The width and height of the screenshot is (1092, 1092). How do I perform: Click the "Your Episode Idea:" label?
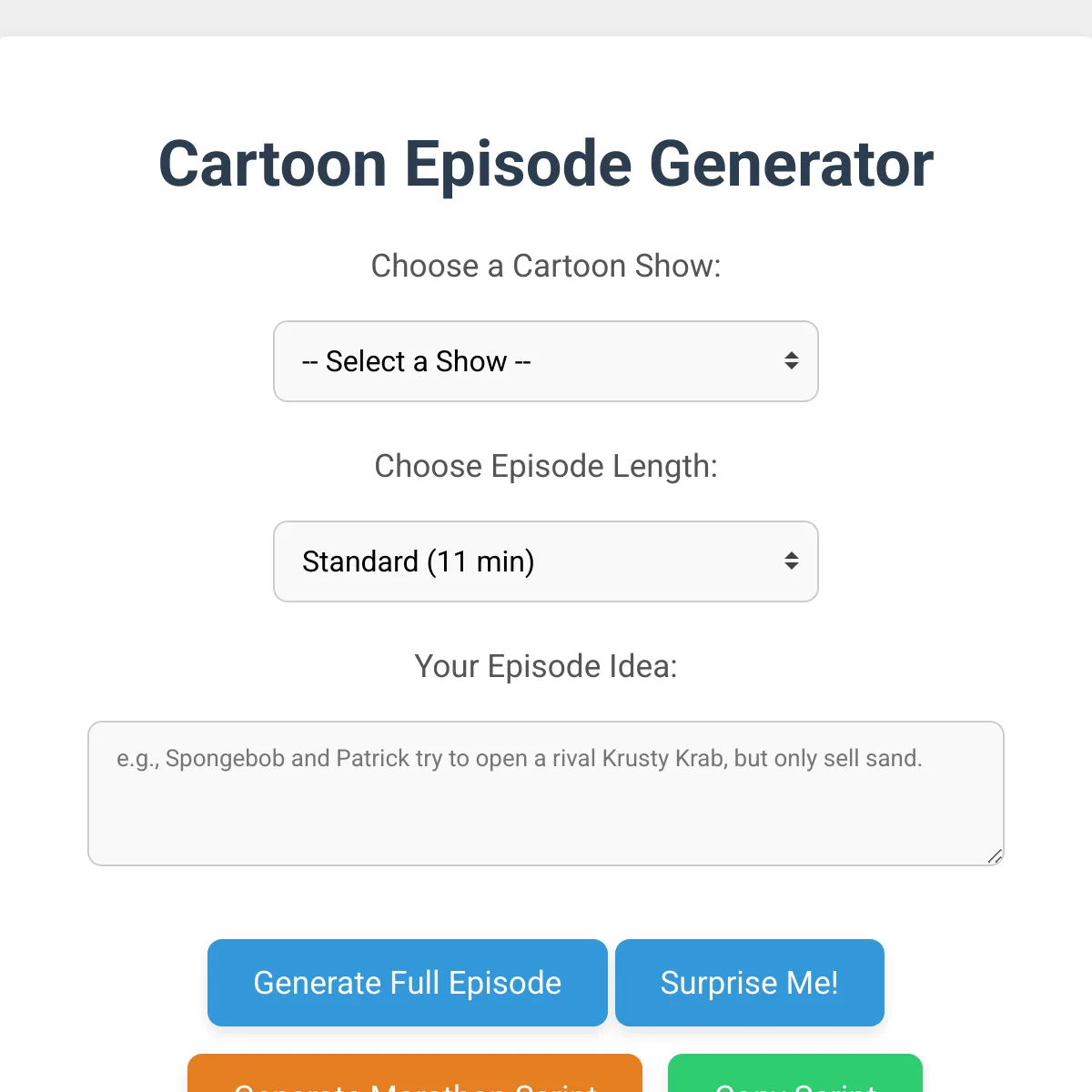546,666
